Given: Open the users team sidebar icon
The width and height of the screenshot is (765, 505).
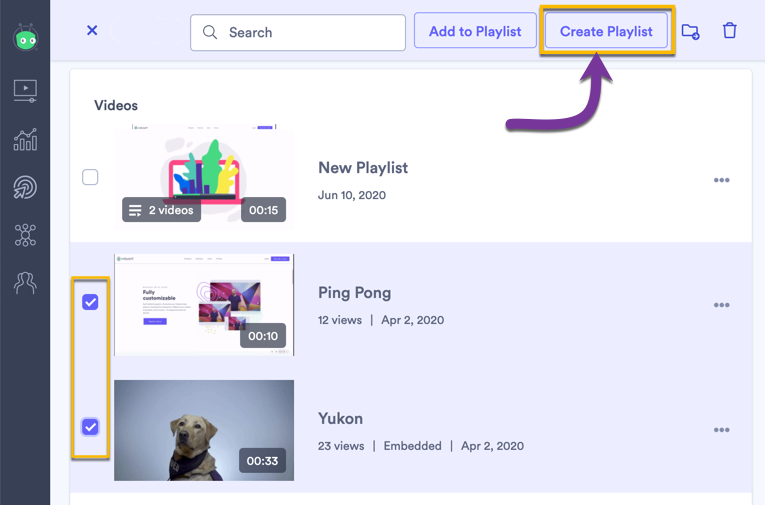Looking at the screenshot, I should tap(25, 283).
